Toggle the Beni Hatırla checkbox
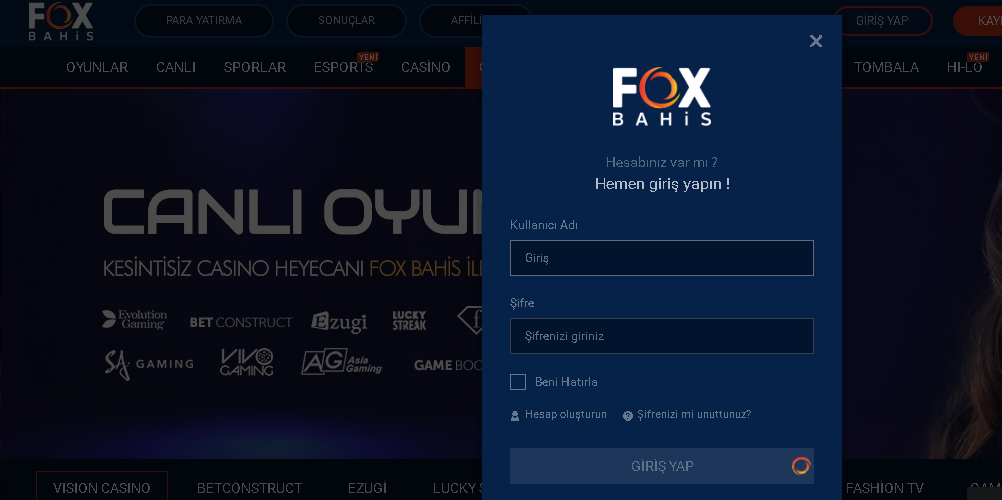1002x500 pixels. pyautogui.click(x=518, y=382)
